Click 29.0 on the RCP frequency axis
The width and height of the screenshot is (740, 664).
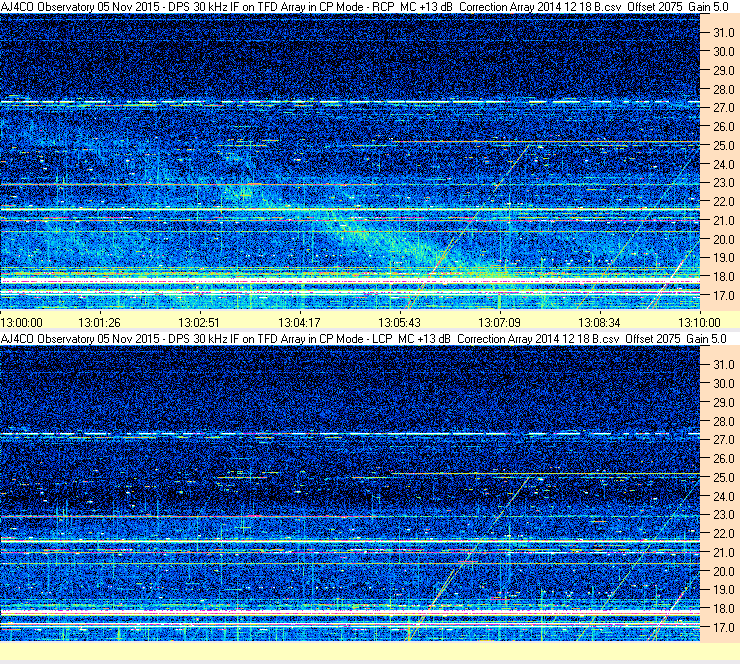[x=723, y=71]
